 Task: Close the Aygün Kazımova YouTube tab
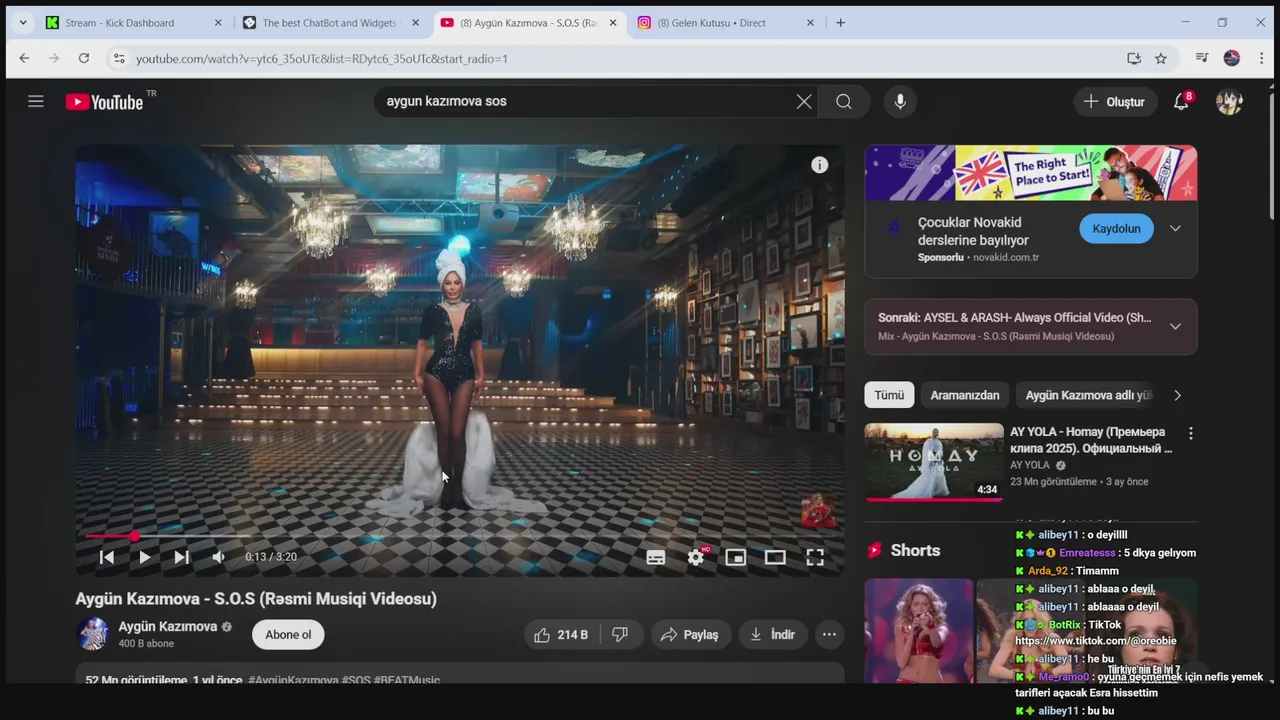[x=613, y=23]
